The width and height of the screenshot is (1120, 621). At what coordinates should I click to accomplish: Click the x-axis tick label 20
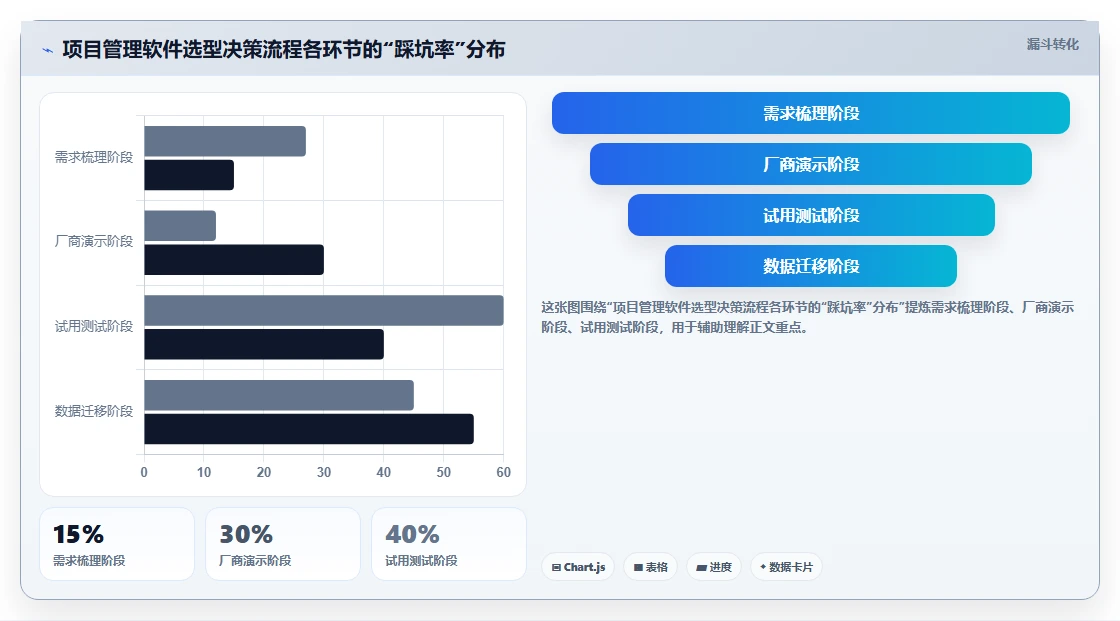pos(264,472)
